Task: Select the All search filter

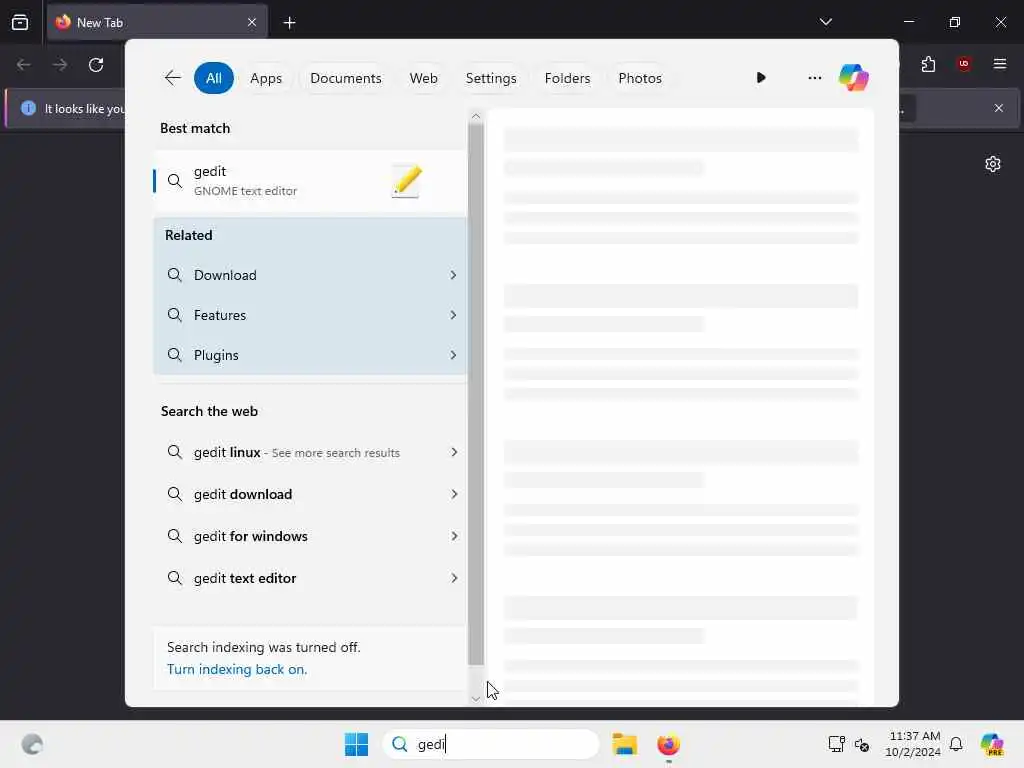Action: [214, 78]
